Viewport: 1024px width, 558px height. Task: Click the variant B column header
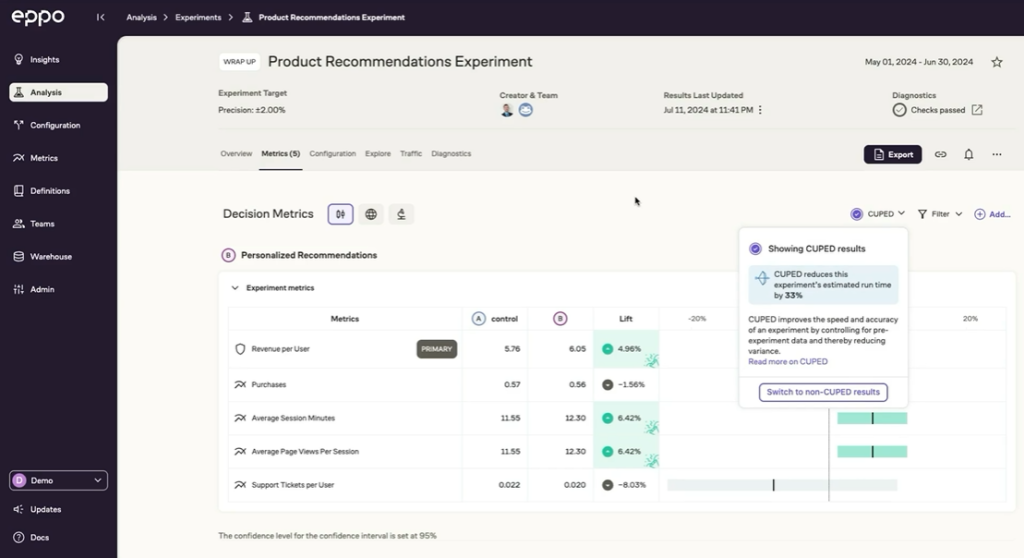coord(560,319)
